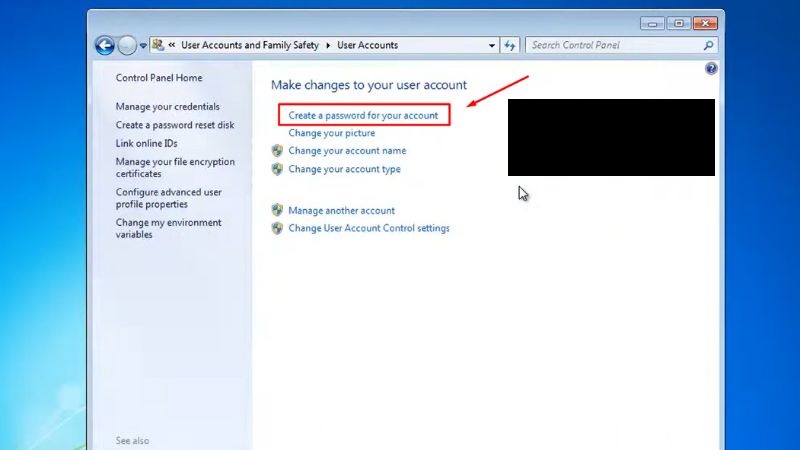Click Change your account name link
Image resolution: width=800 pixels, height=450 pixels.
(347, 151)
